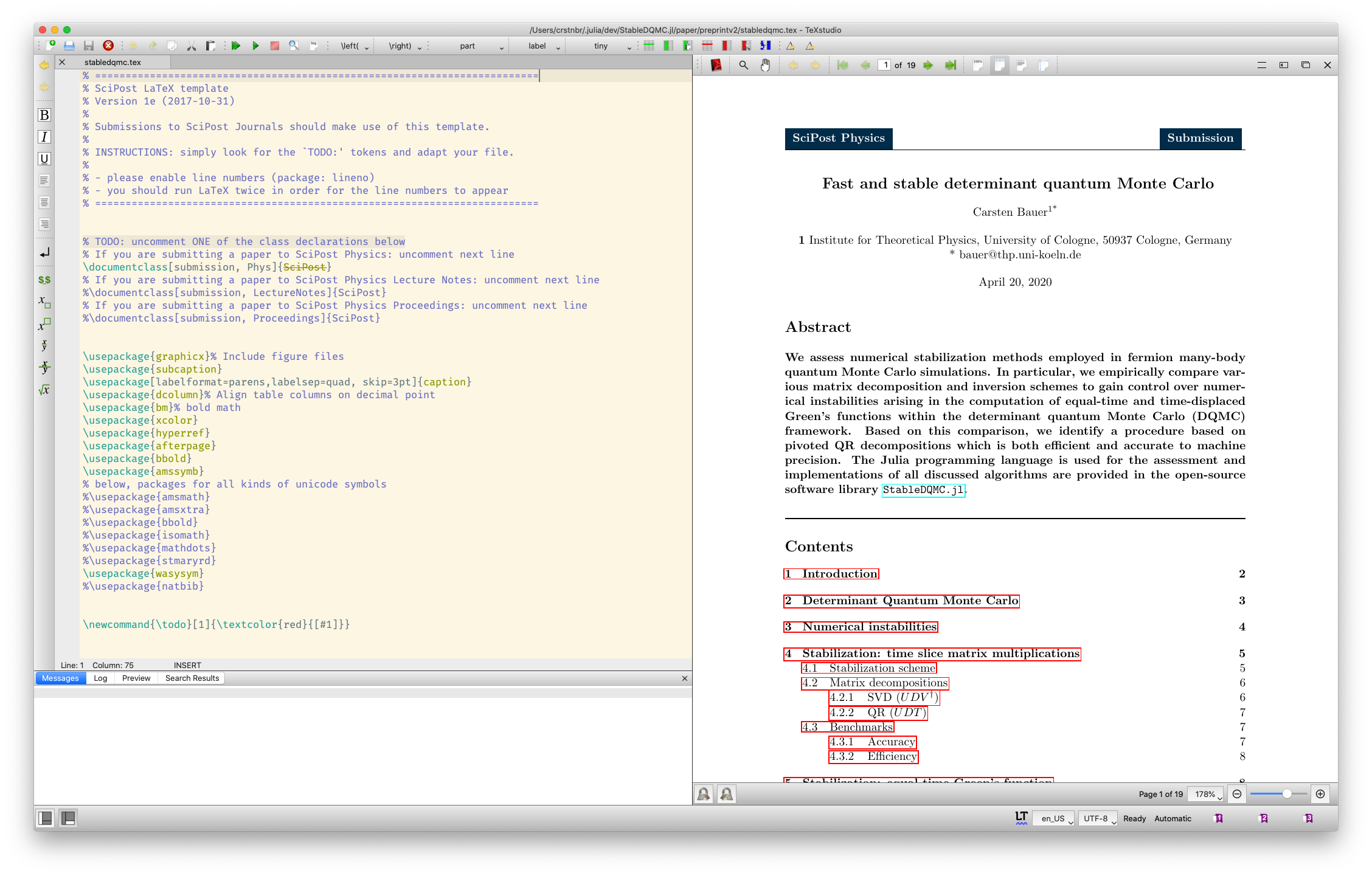Run the Build & View compile icon
The width and height of the screenshot is (1372, 876).
tap(236, 46)
